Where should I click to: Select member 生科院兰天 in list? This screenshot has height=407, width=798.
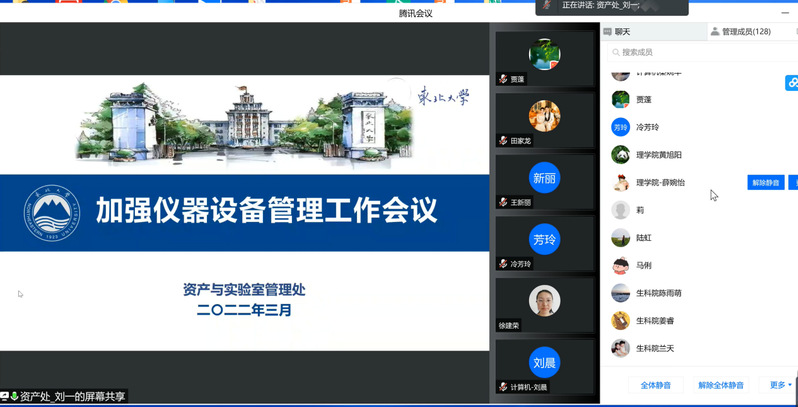[655, 348]
